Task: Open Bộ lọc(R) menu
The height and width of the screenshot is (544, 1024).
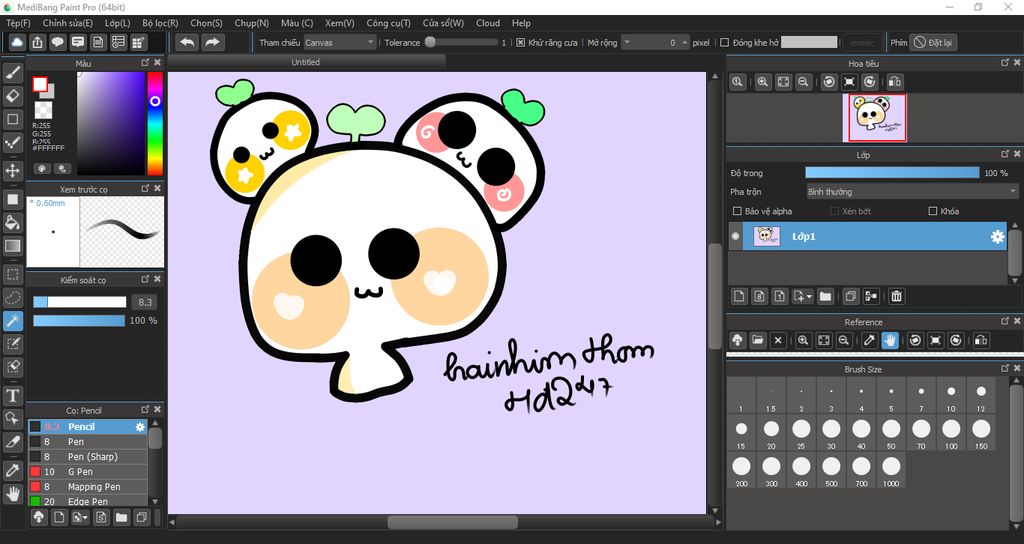Action: pyautogui.click(x=160, y=23)
